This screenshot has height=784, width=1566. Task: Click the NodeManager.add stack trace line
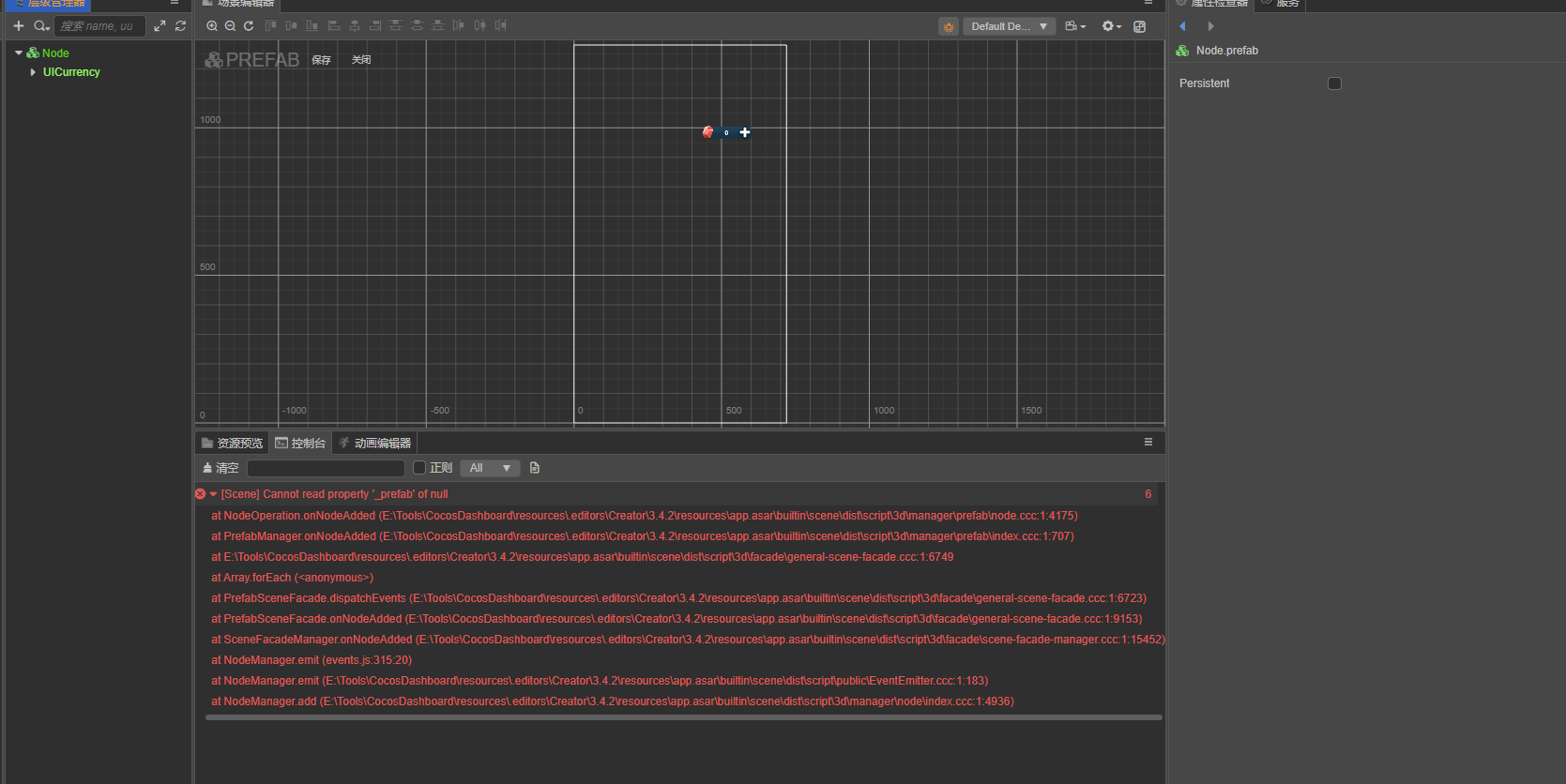pos(613,701)
